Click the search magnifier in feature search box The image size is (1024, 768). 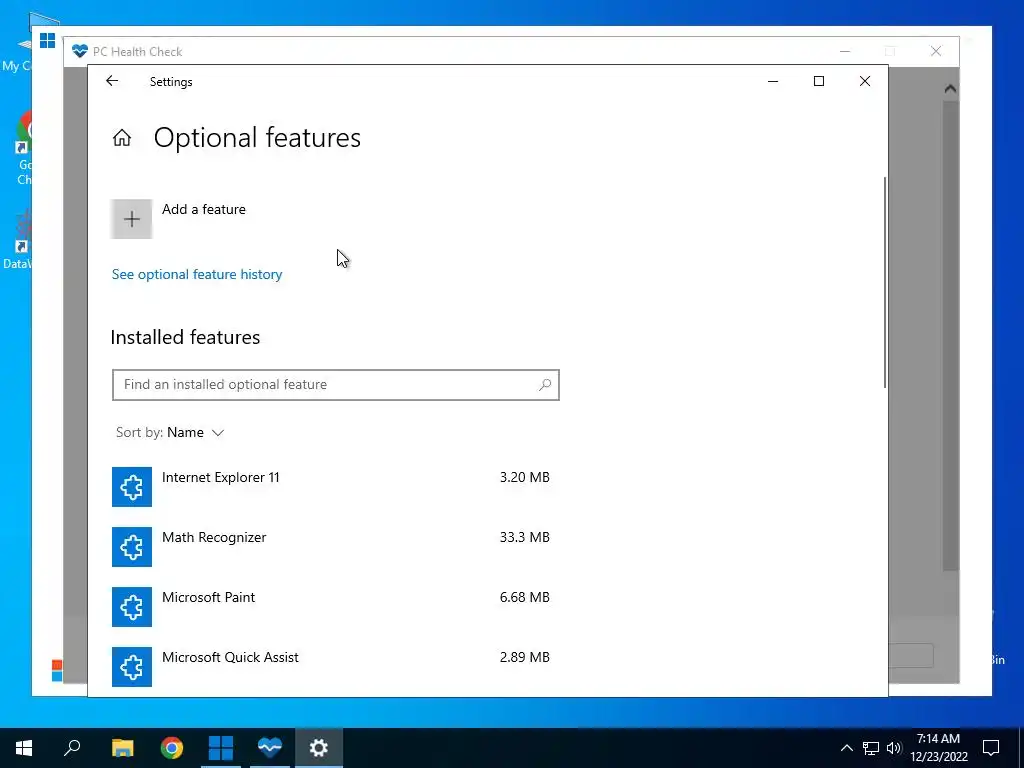tap(545, 385)
